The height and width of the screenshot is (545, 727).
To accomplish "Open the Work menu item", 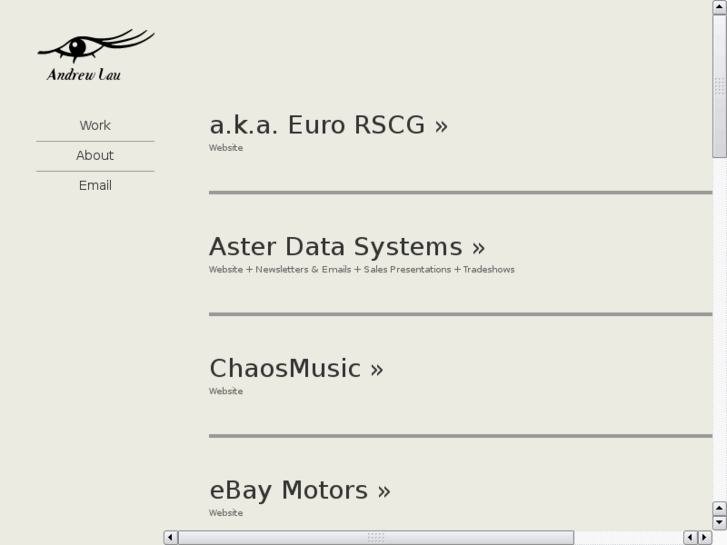I will 95,125.
